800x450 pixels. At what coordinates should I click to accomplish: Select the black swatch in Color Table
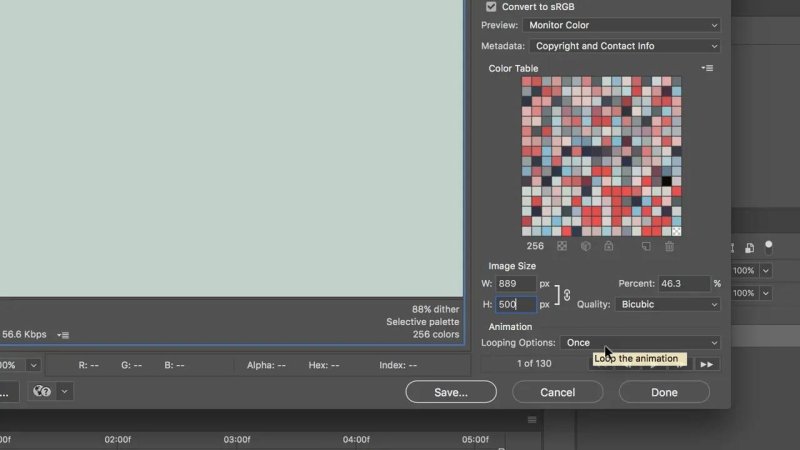point(666,181)
